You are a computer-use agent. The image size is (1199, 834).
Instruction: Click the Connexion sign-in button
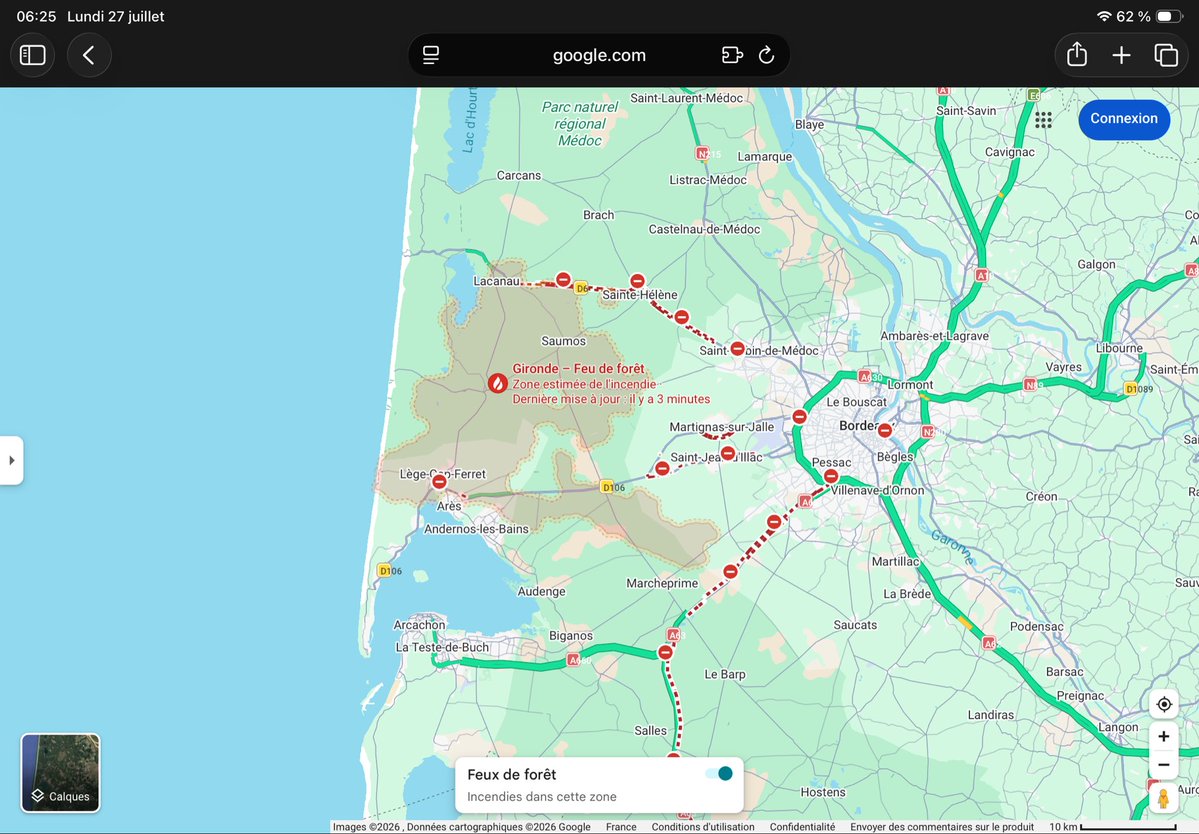pos(1124,119)
